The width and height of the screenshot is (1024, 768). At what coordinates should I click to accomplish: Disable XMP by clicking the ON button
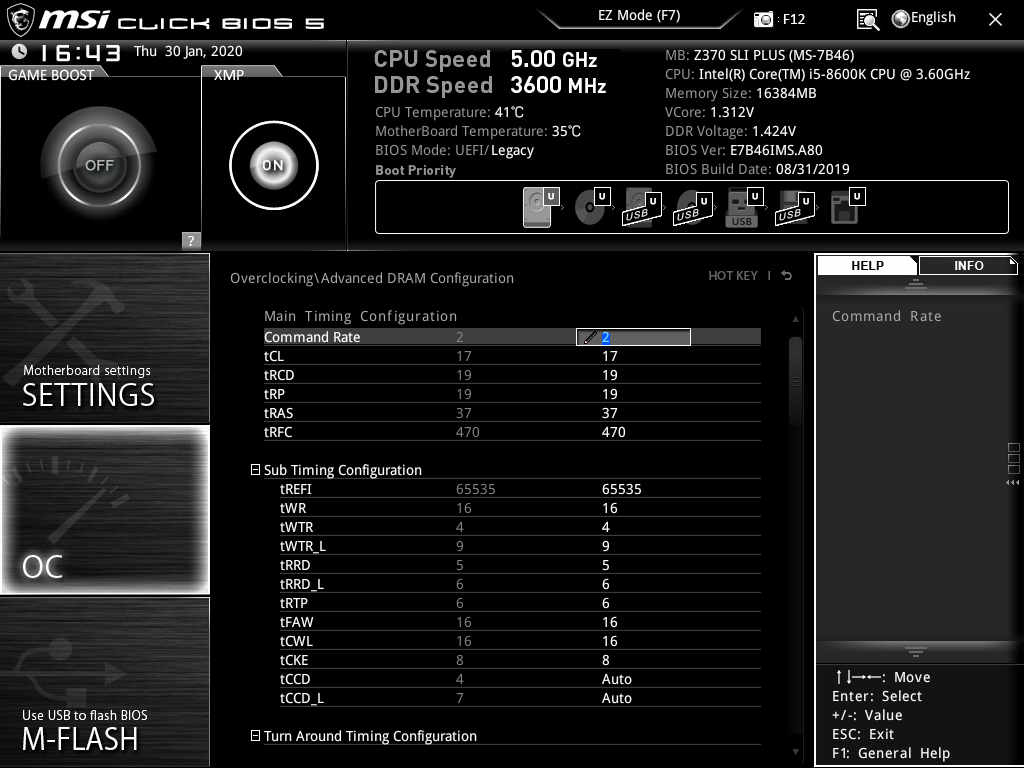click(273, 165)
